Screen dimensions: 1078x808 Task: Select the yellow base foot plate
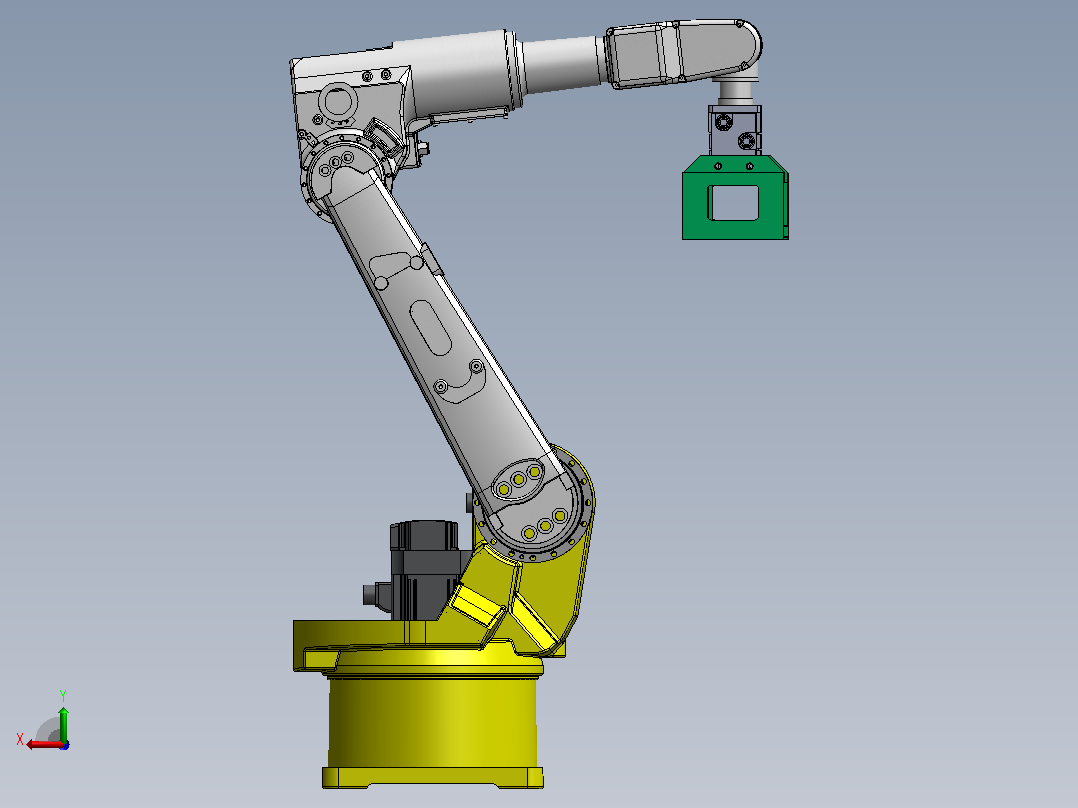433,778
